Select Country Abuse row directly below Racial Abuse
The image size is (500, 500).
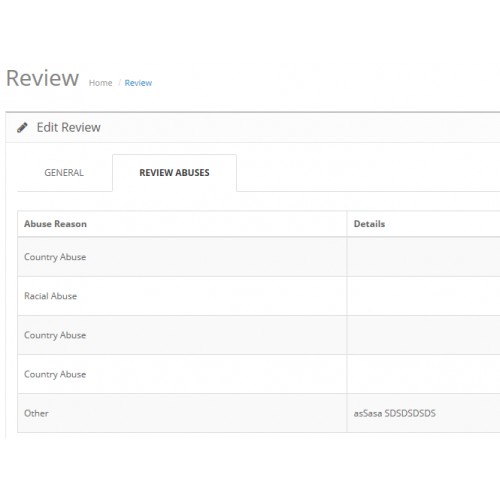coord(259,335)
